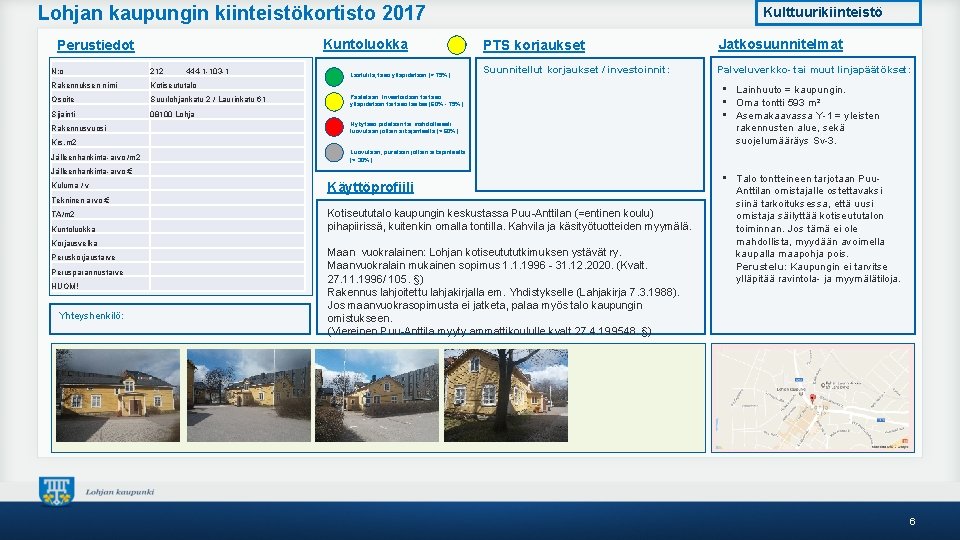This screenshot has width=960, height=540.
Task: Click the 'Jälleenhankinta-arvo/m2' row label
Action: (96, 157)
